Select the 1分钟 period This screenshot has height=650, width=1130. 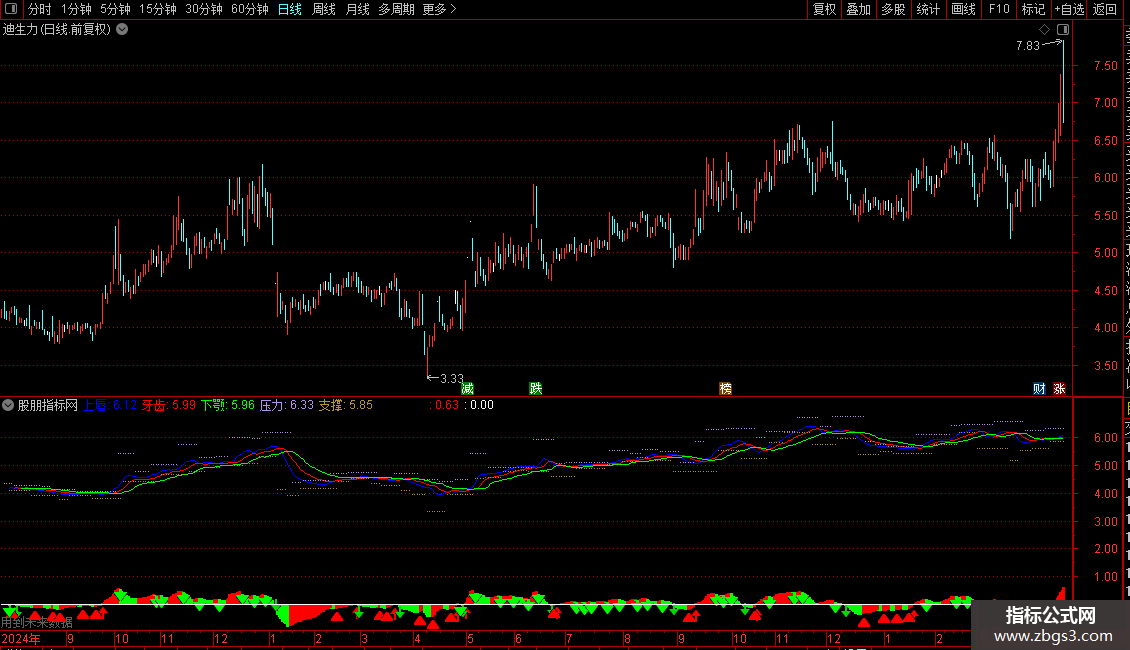tap(76, 9)
